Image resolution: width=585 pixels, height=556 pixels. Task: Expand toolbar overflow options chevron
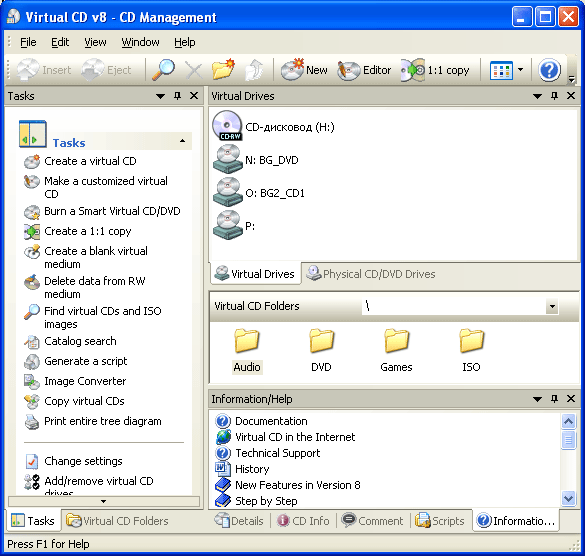pyautogui.click(x=571, y=79)
